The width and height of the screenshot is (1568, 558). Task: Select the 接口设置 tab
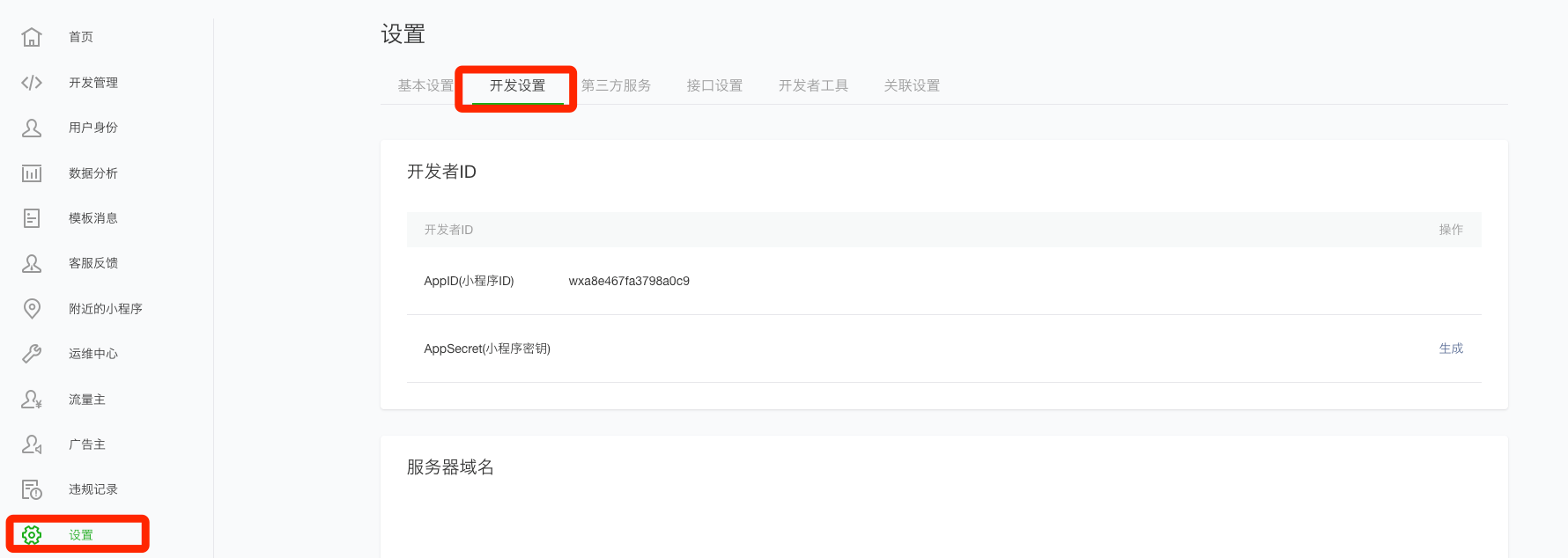[x=714, y=85]
